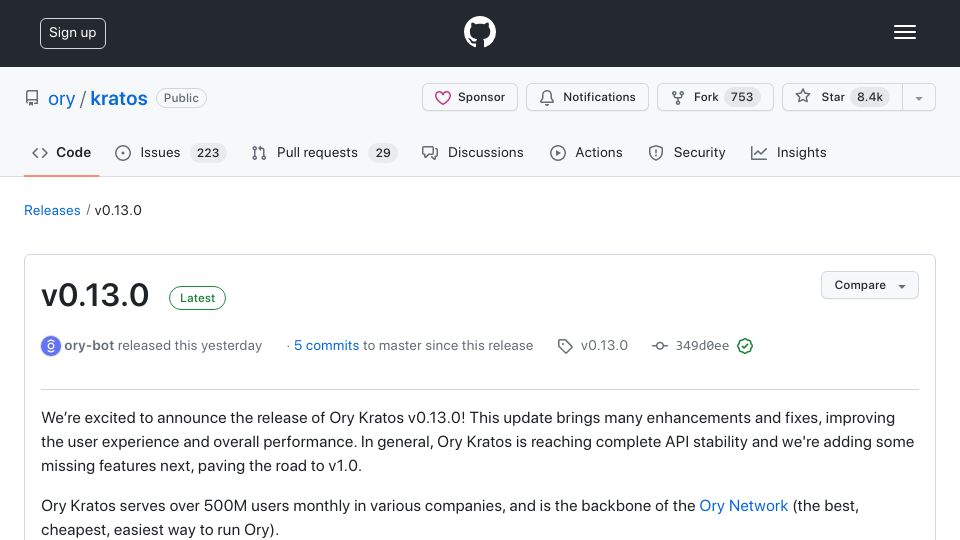The width and height of the screenshot is (960, 540).
Task: Click the star icon in Star button
Action: [803, 96]
